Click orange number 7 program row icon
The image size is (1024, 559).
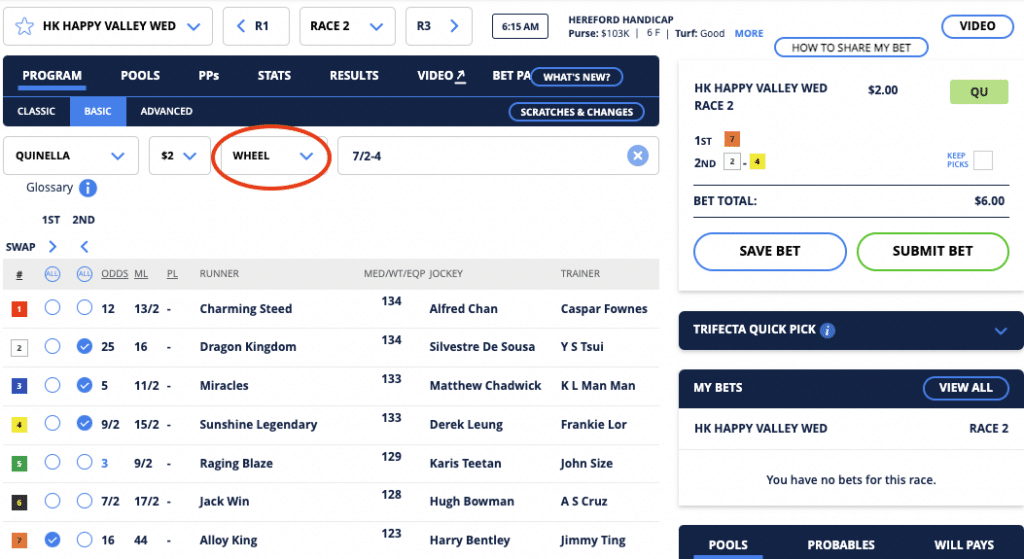(x=20, y=541)
